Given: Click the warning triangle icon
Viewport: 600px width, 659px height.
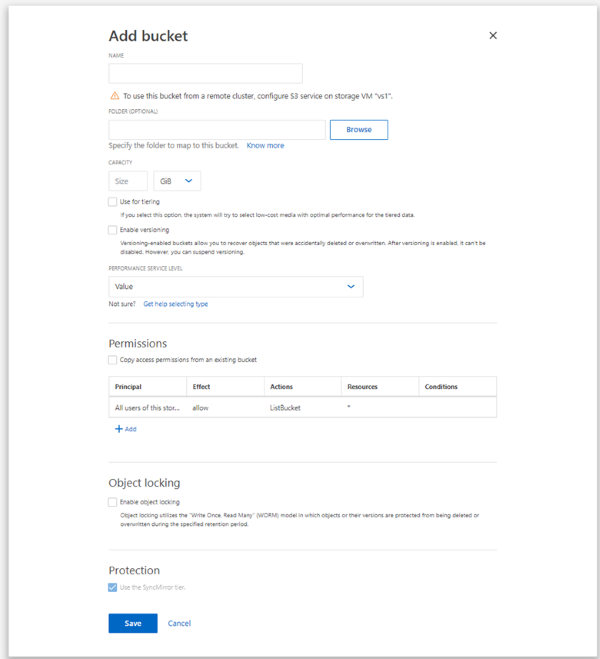Looking at the screenshot, I should pos(114,96).
